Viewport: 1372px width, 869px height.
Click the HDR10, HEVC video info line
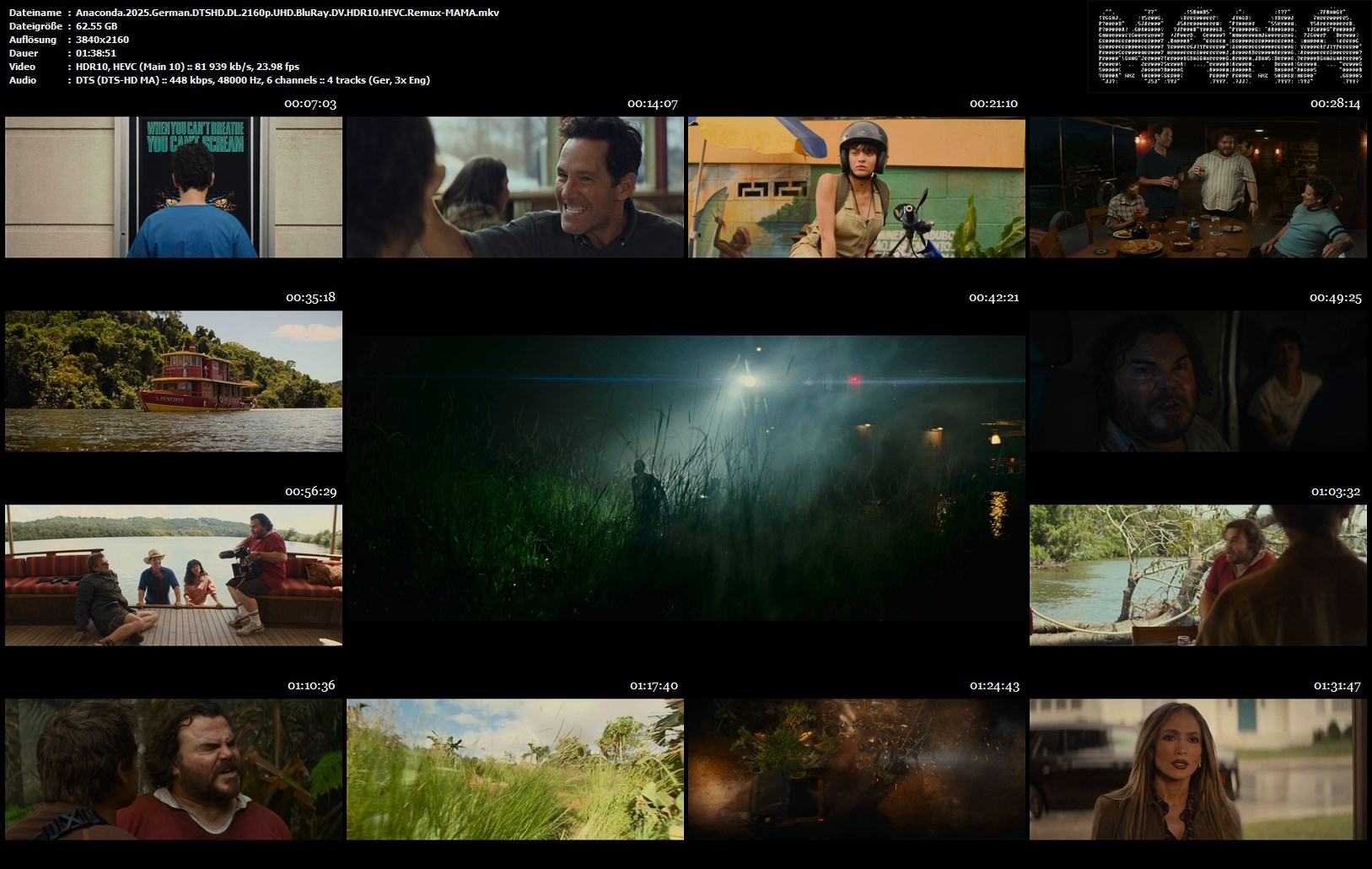[x=187, y=67]
